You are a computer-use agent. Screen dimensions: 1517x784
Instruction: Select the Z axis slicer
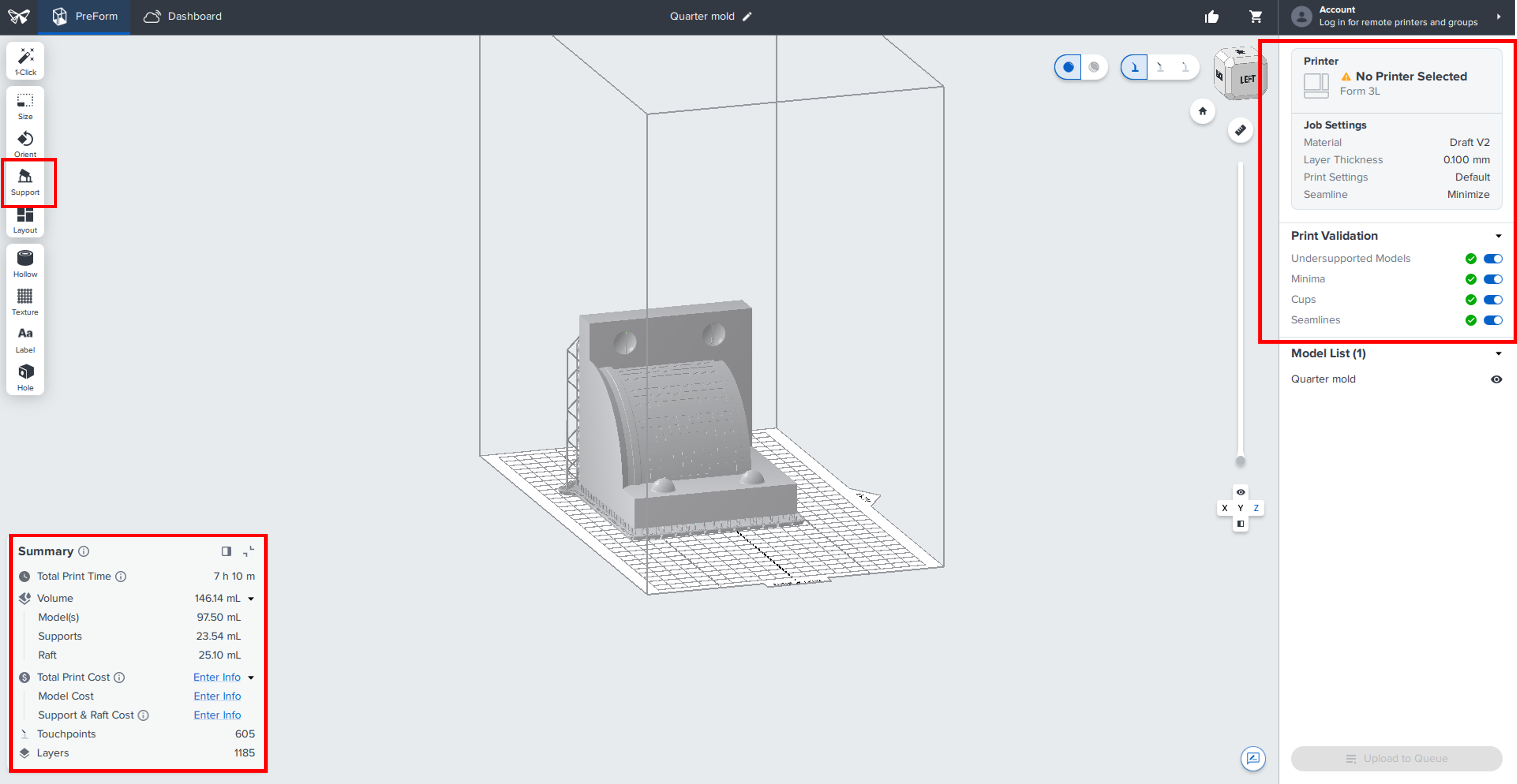pos(1256,508)
